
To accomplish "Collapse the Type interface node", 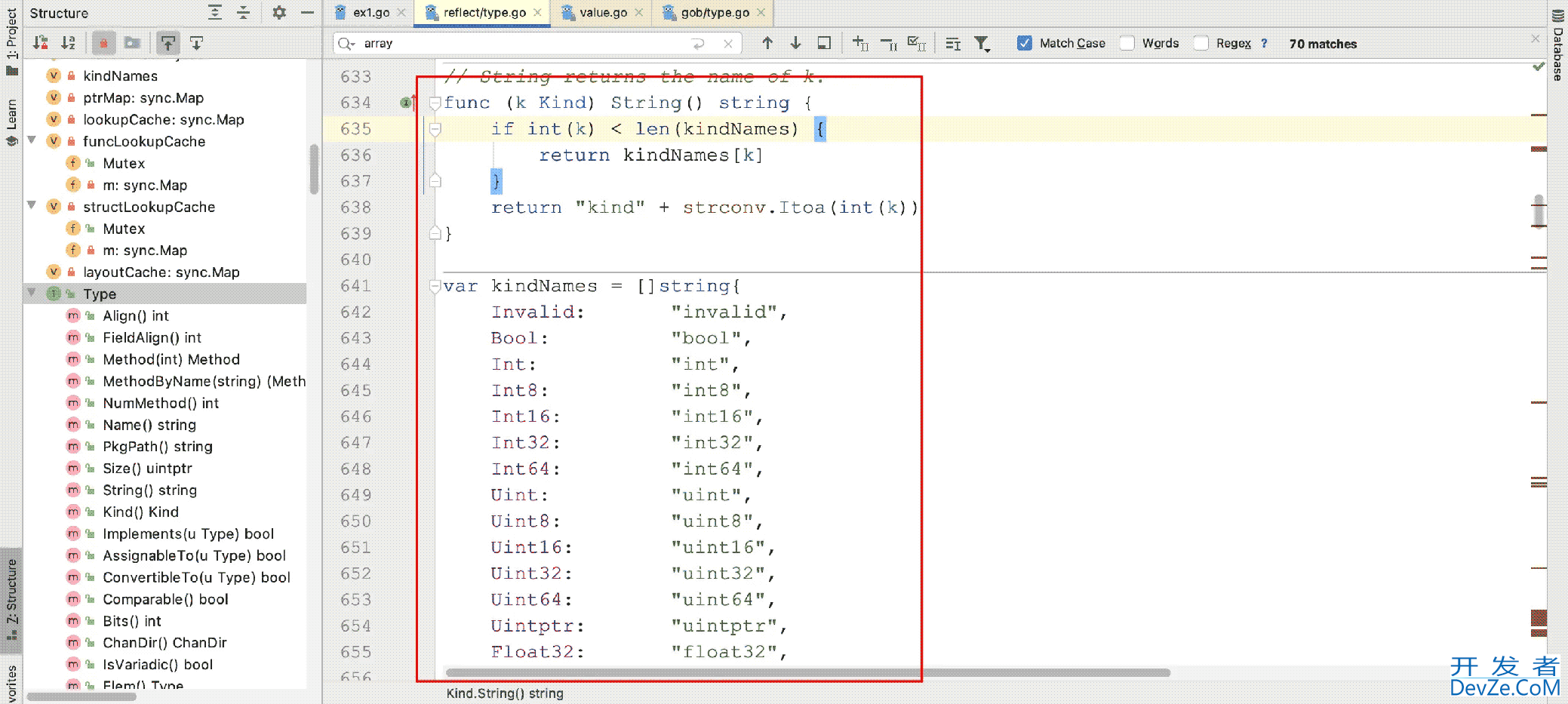I will click(32, 293).
